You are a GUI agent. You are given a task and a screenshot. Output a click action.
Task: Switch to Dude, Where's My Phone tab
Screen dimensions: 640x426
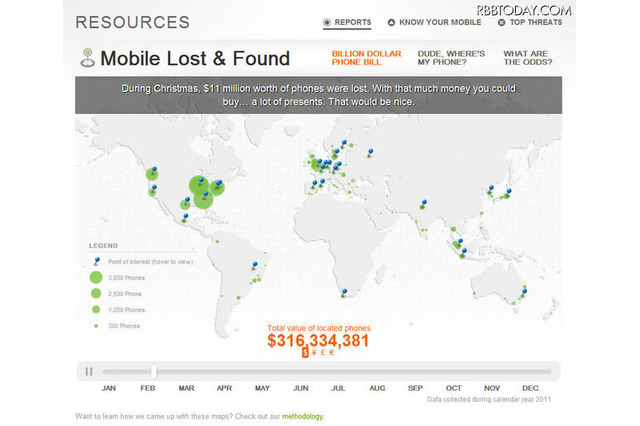click(x=445, y=57)
